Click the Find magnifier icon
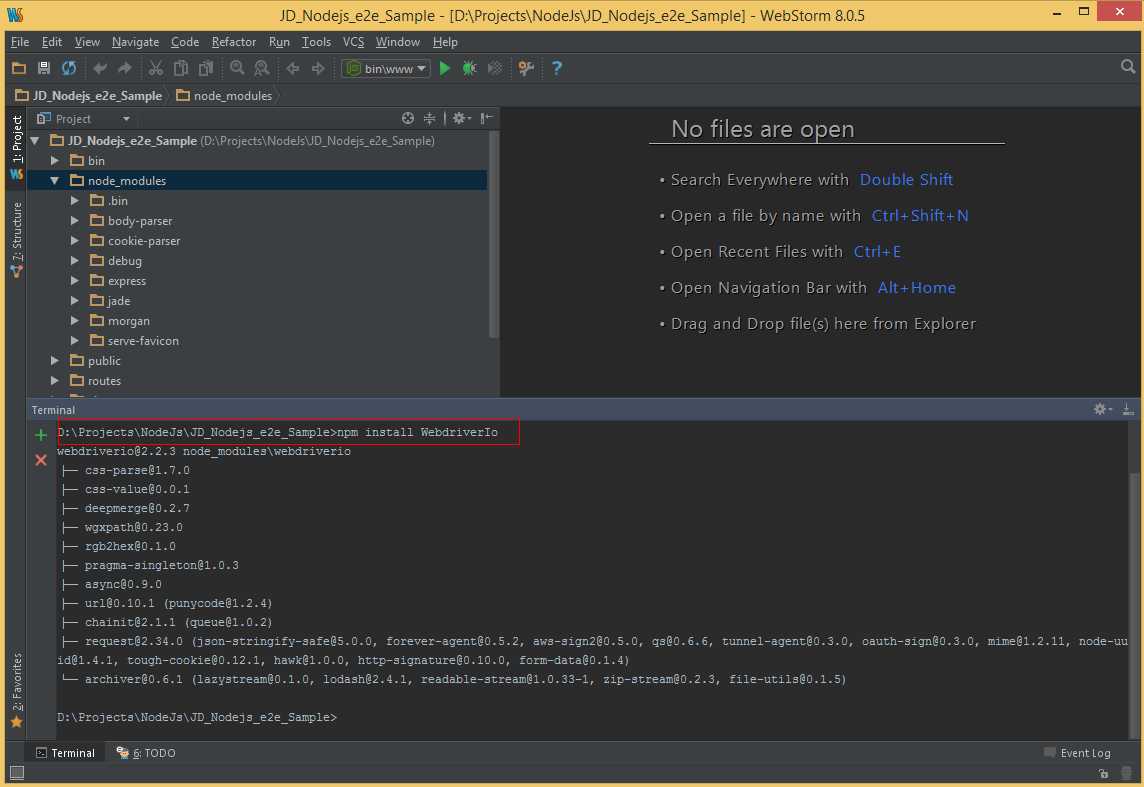The image size is (1144, 787). 236,69
